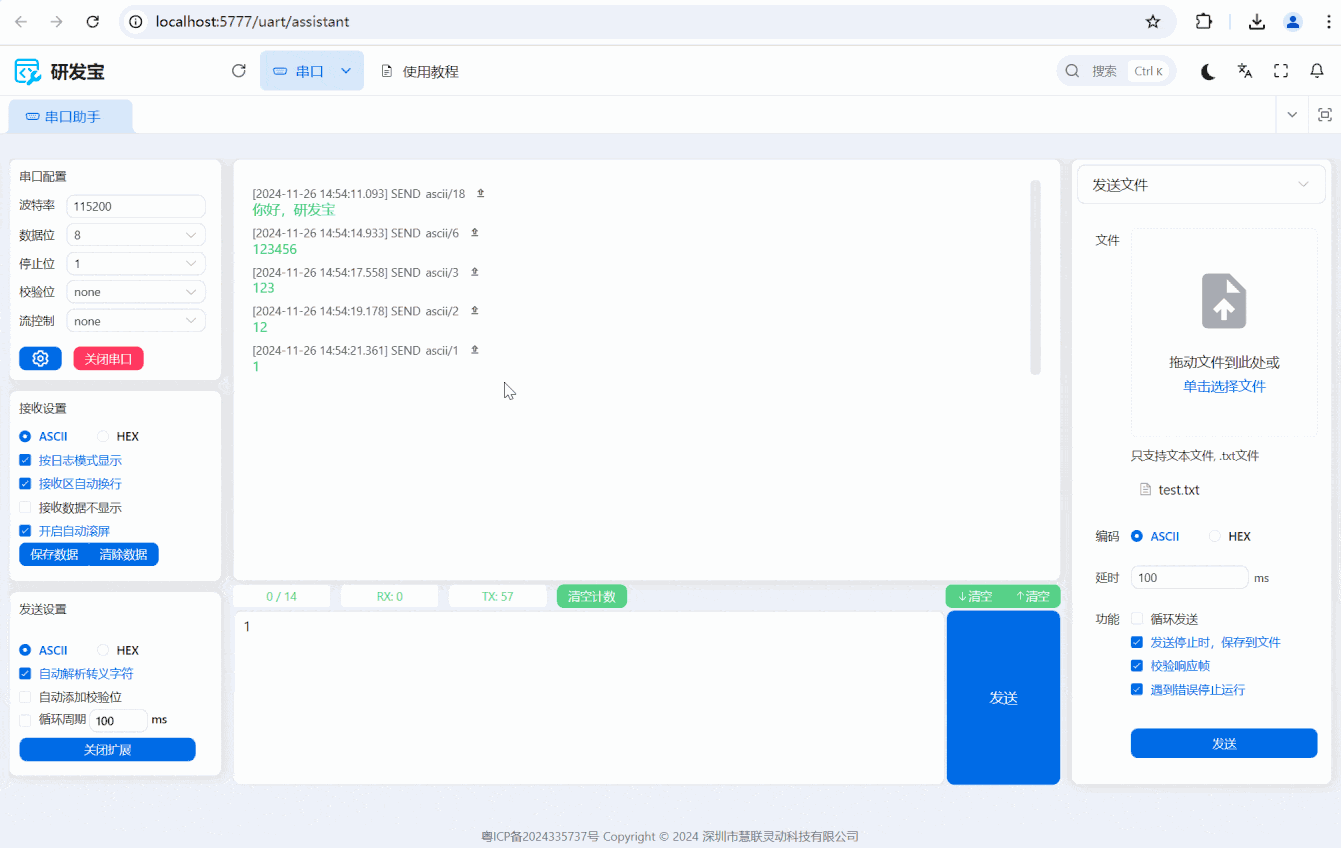Screen dimensions: 1341x848
Task: Click the language translate icon
Action: (x=1245, y=71)
